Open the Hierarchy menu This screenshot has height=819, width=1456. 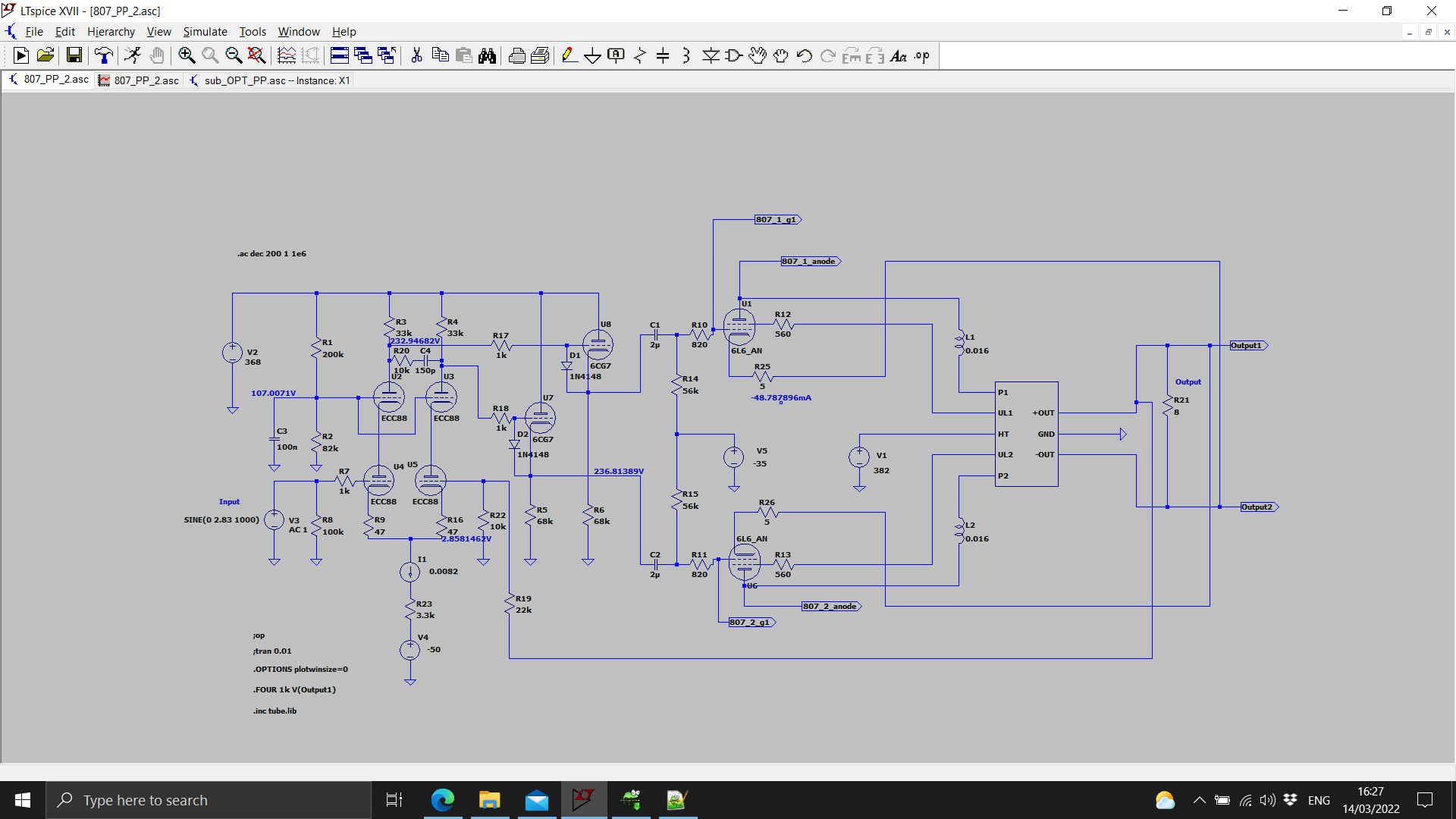[111, 32]
